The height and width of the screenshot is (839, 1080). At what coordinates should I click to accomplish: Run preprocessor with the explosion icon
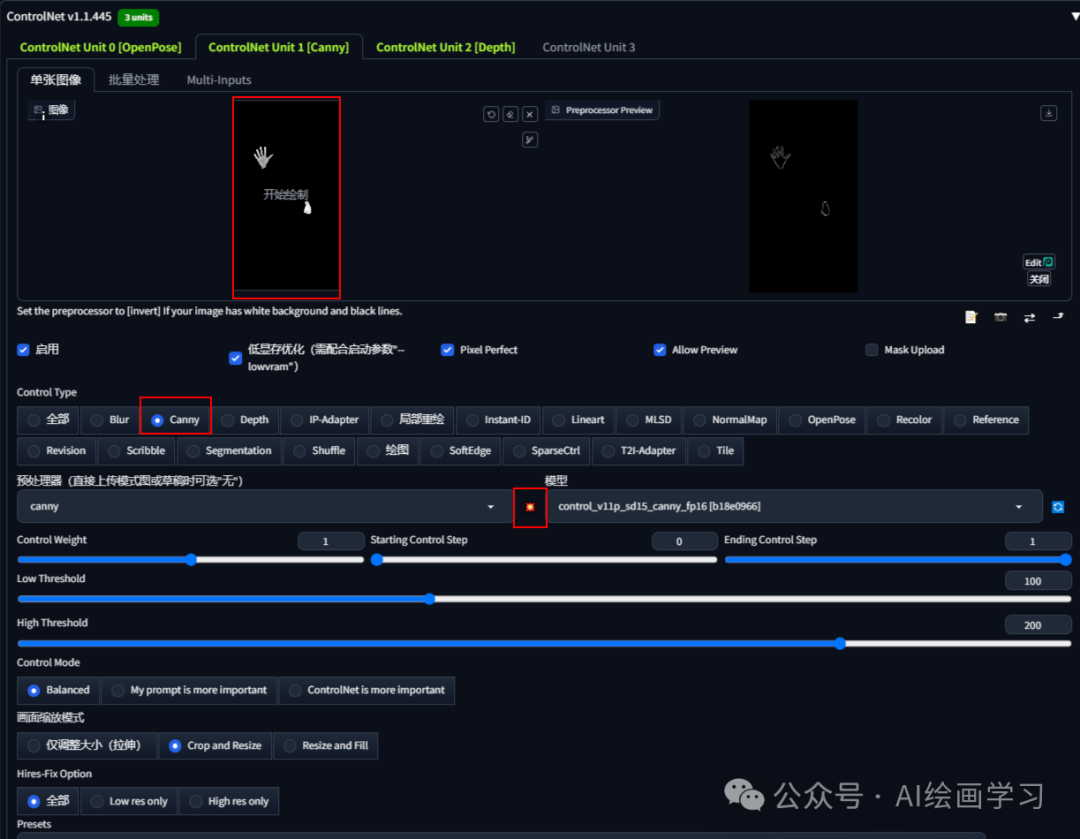[x=530, y=507]
